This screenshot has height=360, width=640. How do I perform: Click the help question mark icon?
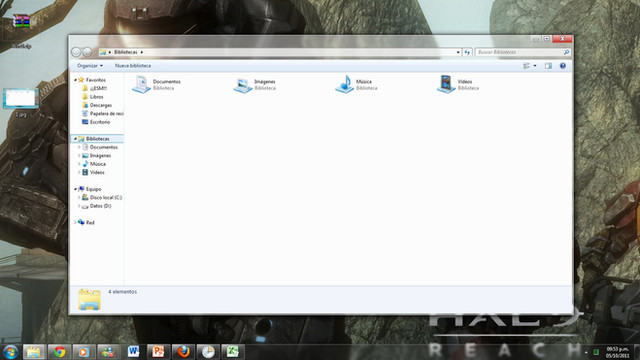tap(562, 66)
